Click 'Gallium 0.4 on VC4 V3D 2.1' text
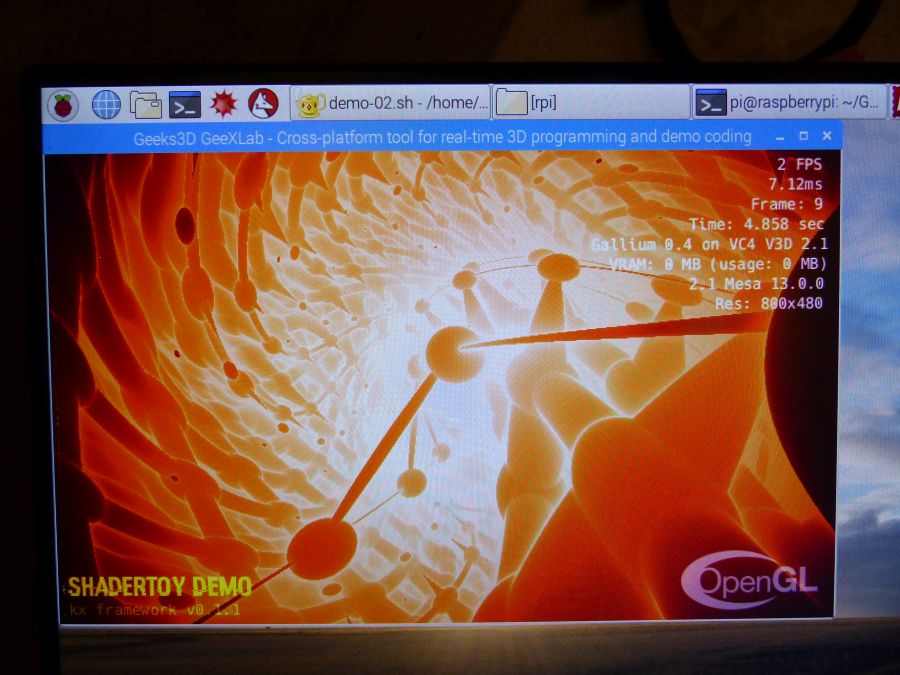900x675 pixels. click(x=709, y=244)
